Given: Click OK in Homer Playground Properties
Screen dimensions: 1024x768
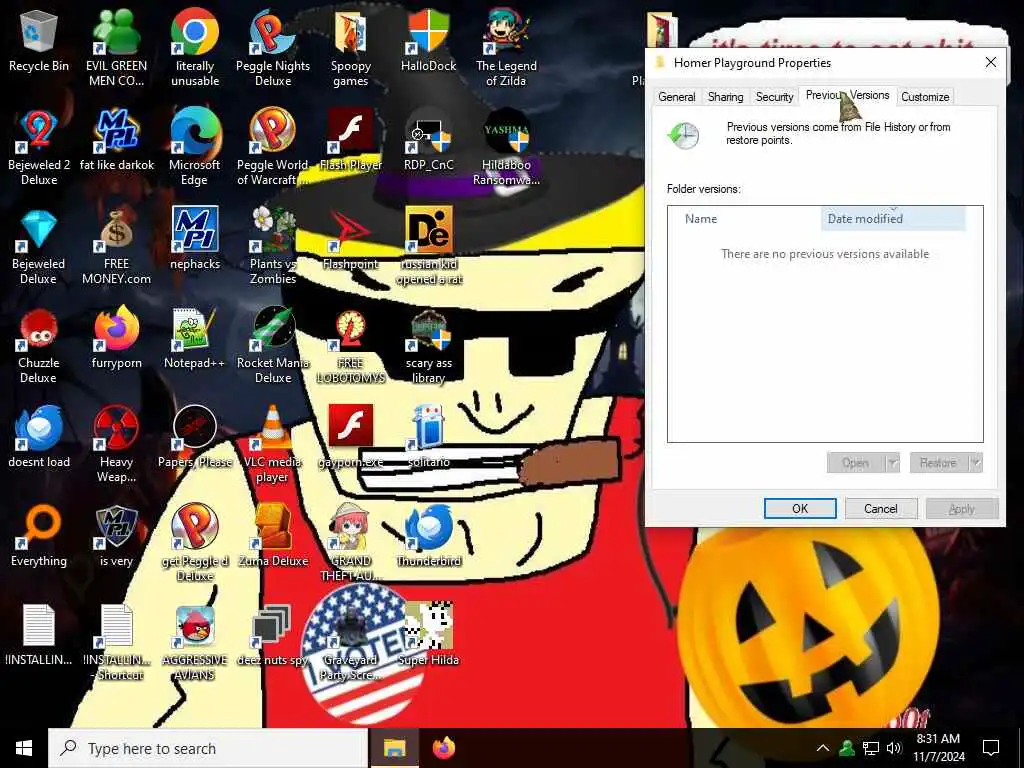Looking at the screenshot, I should (x=800, y=509).
